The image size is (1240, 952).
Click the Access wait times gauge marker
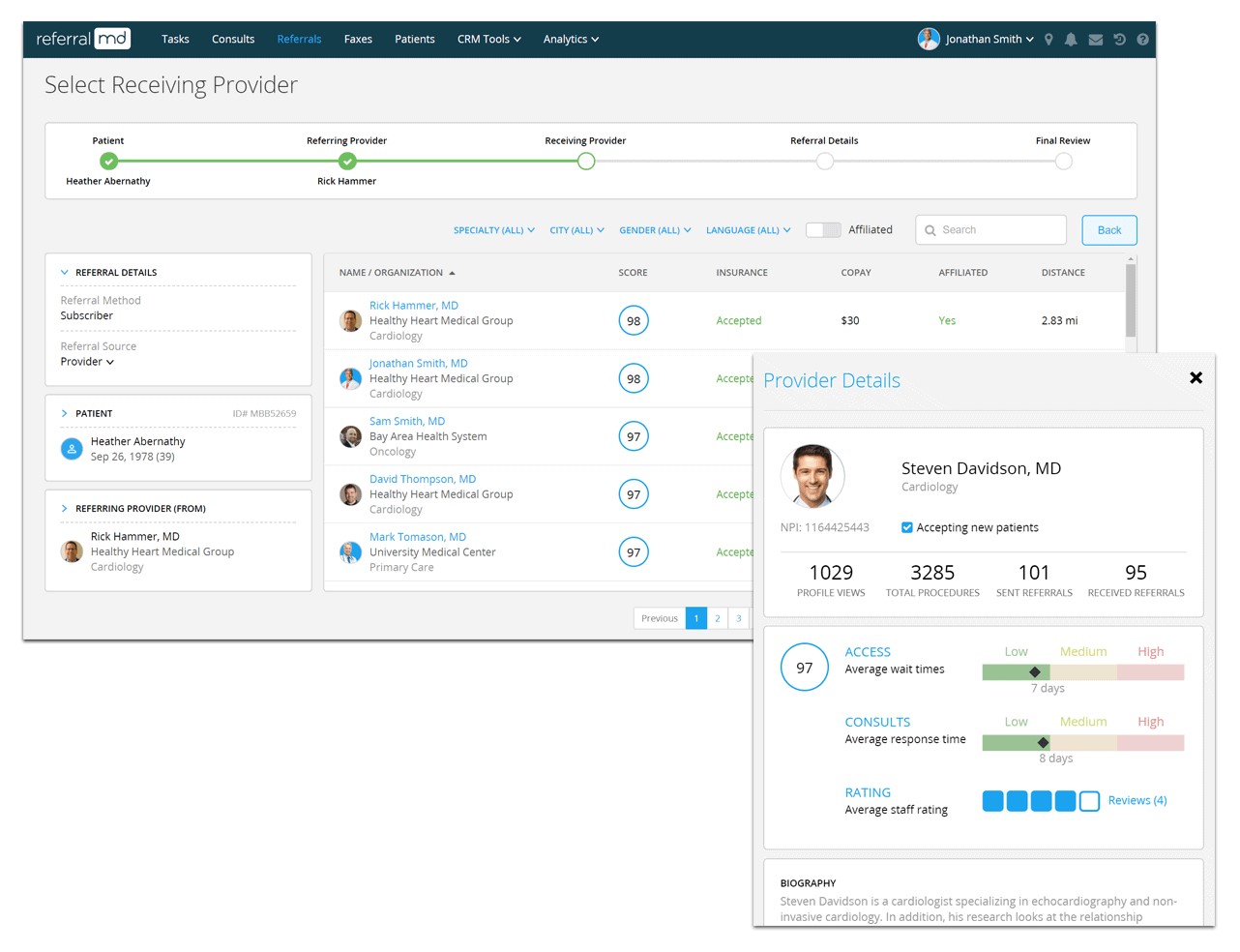tap(1035, 672)
